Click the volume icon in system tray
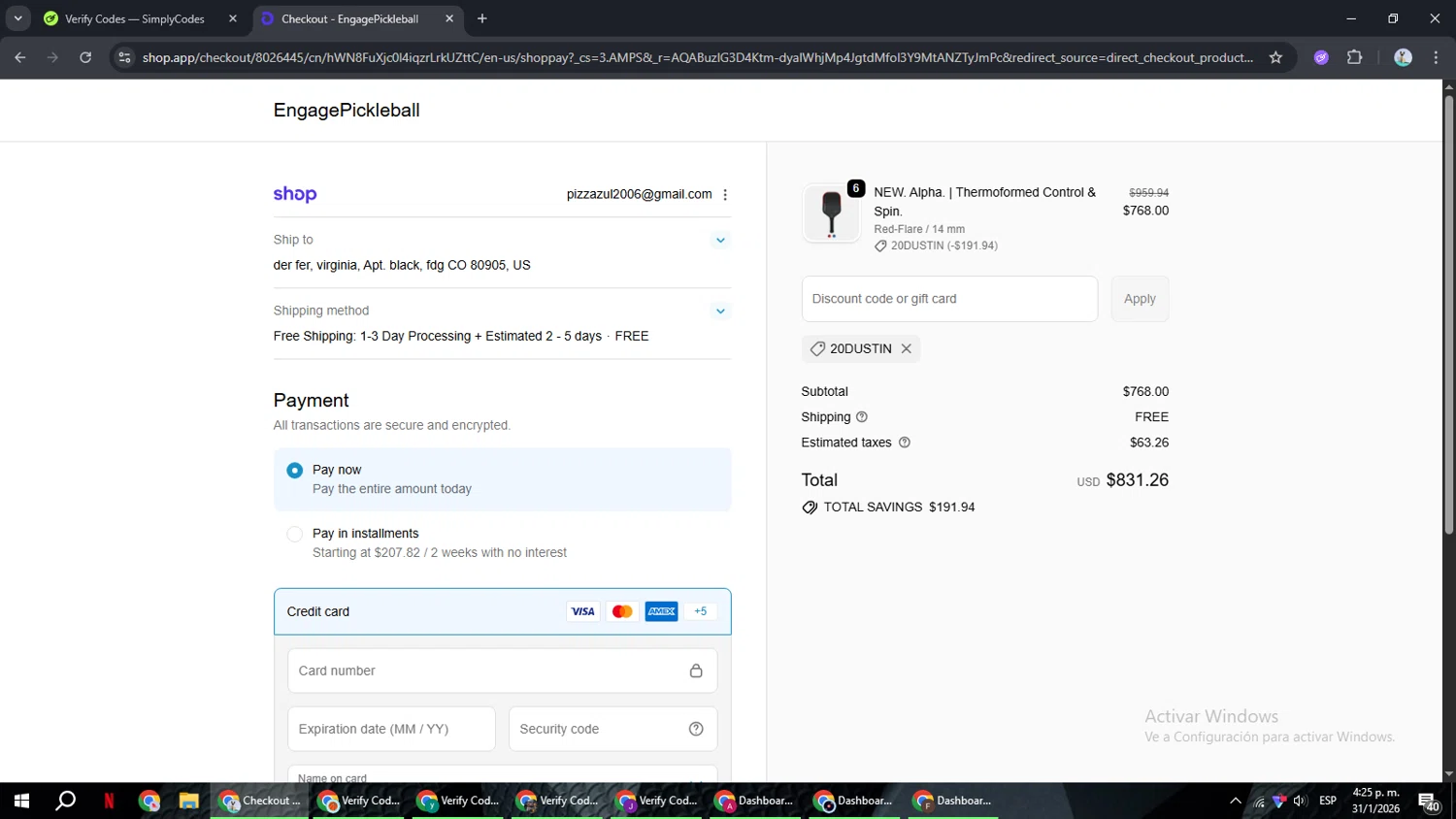Viewport: 1456px width, 819px height. click(x=1301, y=801)
